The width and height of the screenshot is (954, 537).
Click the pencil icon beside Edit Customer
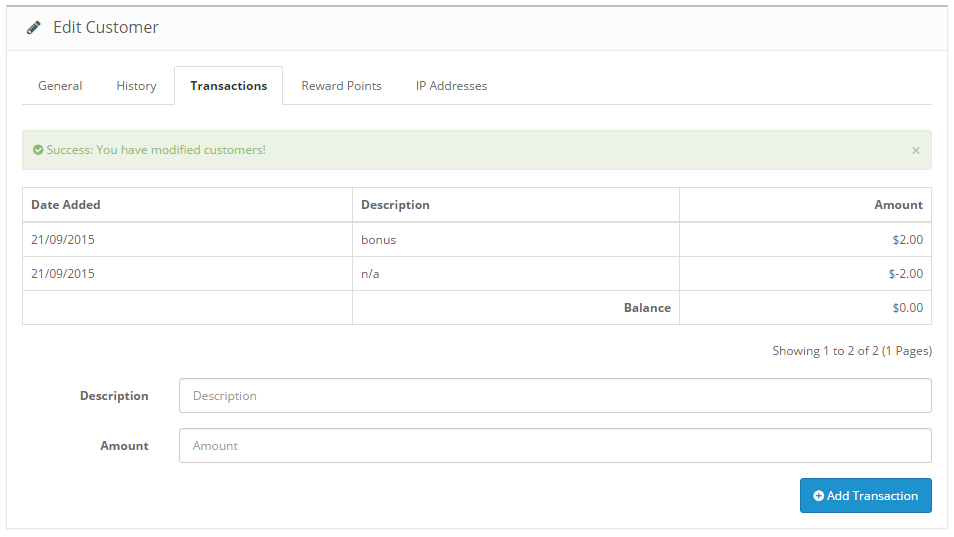(x=34, y=28)
